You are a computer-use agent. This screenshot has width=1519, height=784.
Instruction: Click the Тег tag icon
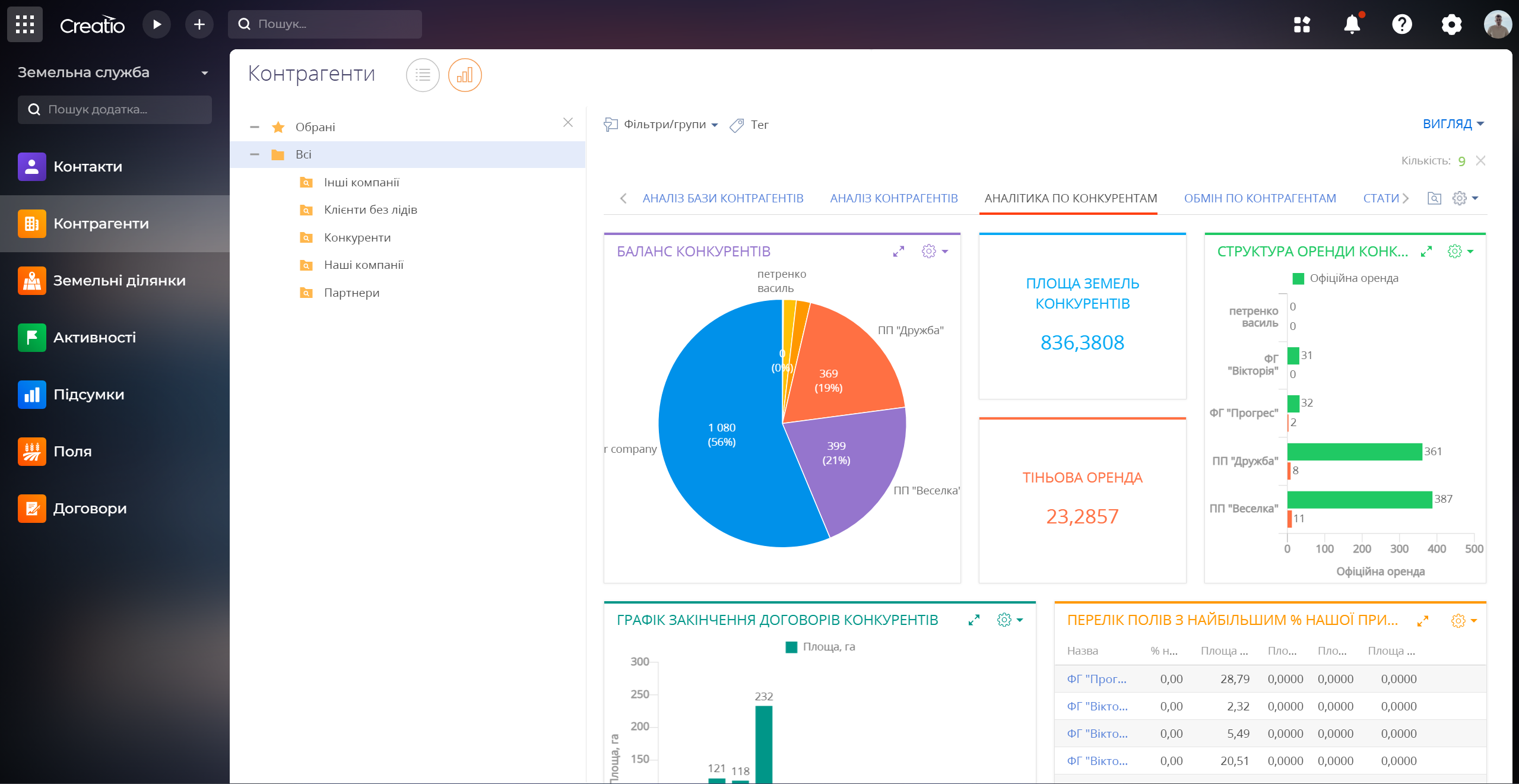tap(737, 125)
